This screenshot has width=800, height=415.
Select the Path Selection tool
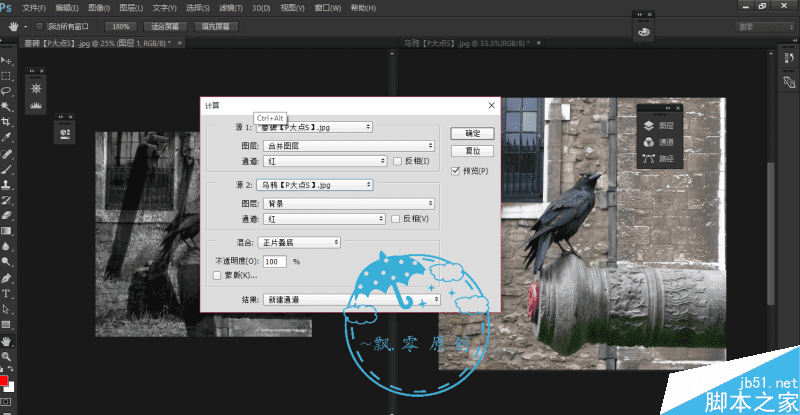tap(6, 309)
